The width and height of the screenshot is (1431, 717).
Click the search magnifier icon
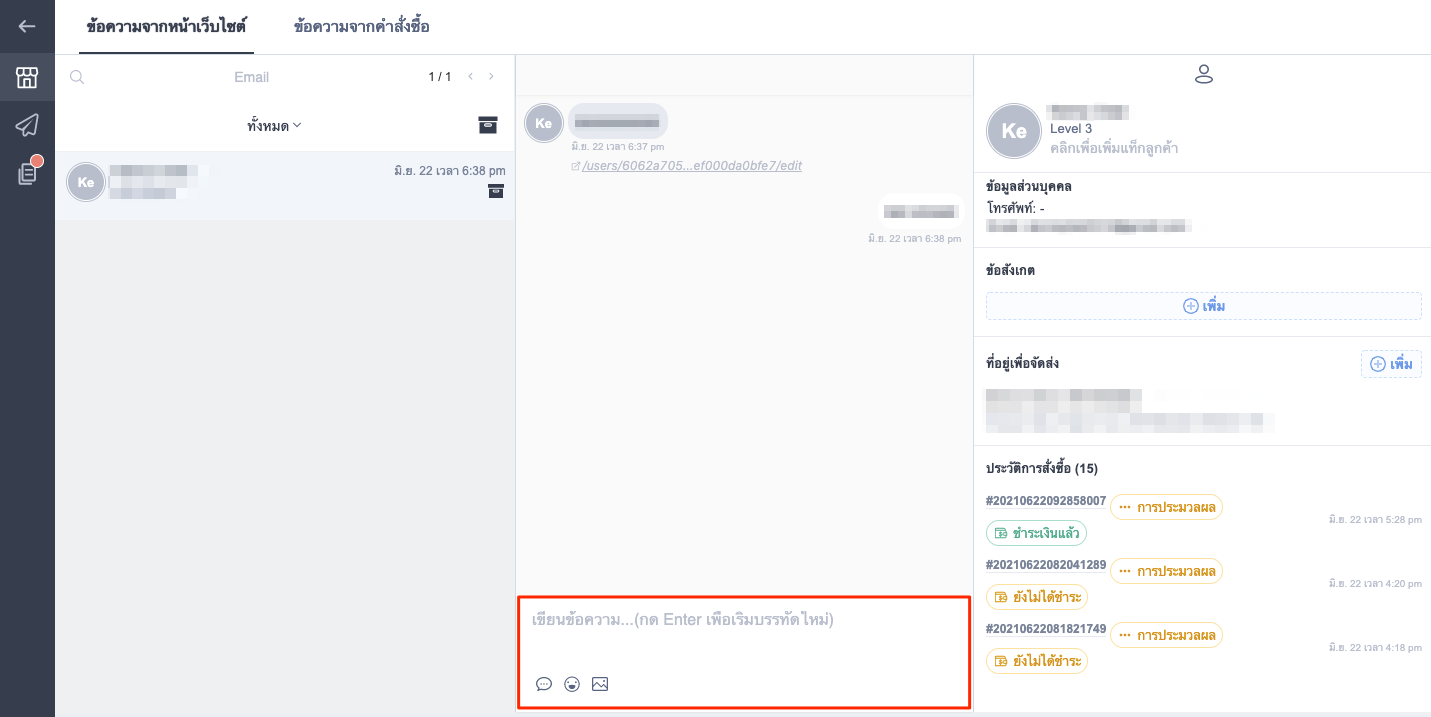click(x=77, y=77)
